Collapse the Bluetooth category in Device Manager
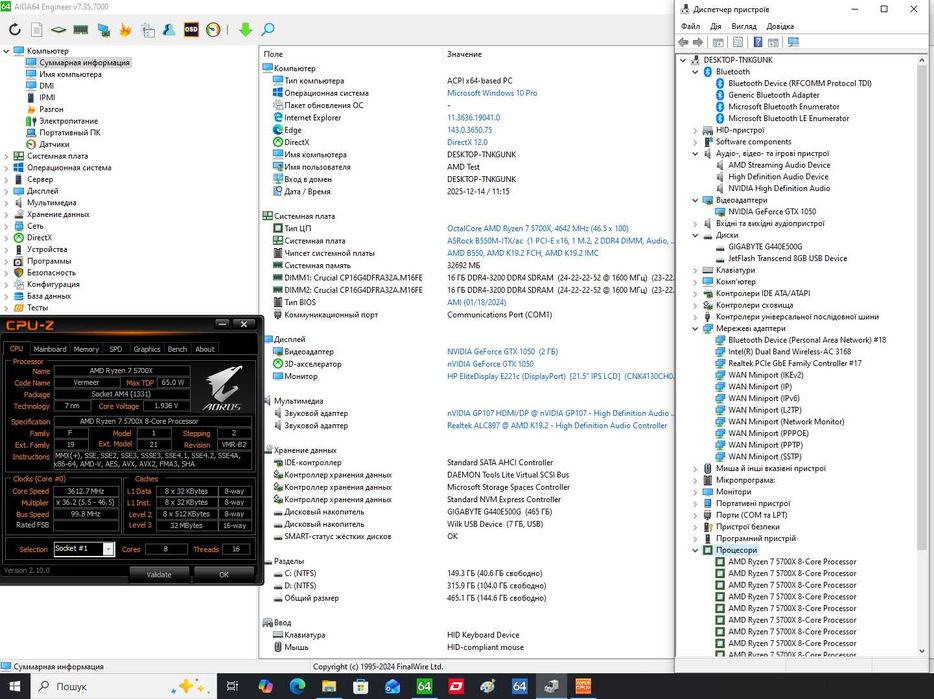The image size is (934, 699). [x=695, y=72]
